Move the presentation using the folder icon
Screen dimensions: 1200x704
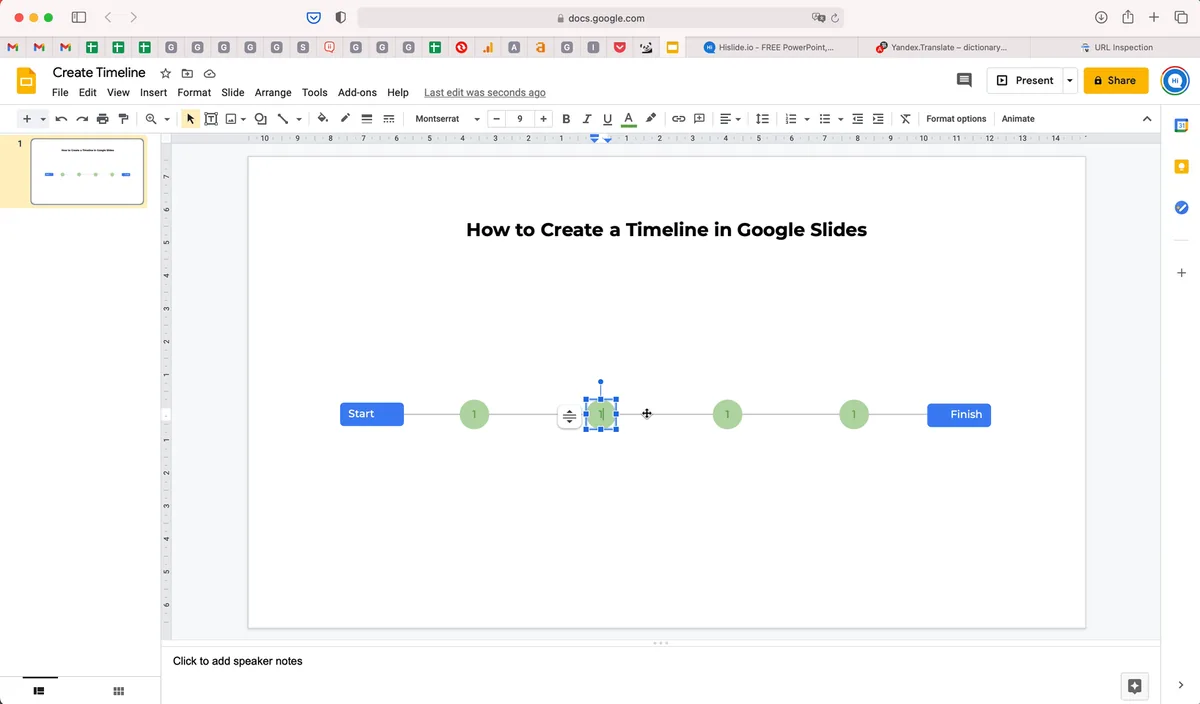[187, 73]
